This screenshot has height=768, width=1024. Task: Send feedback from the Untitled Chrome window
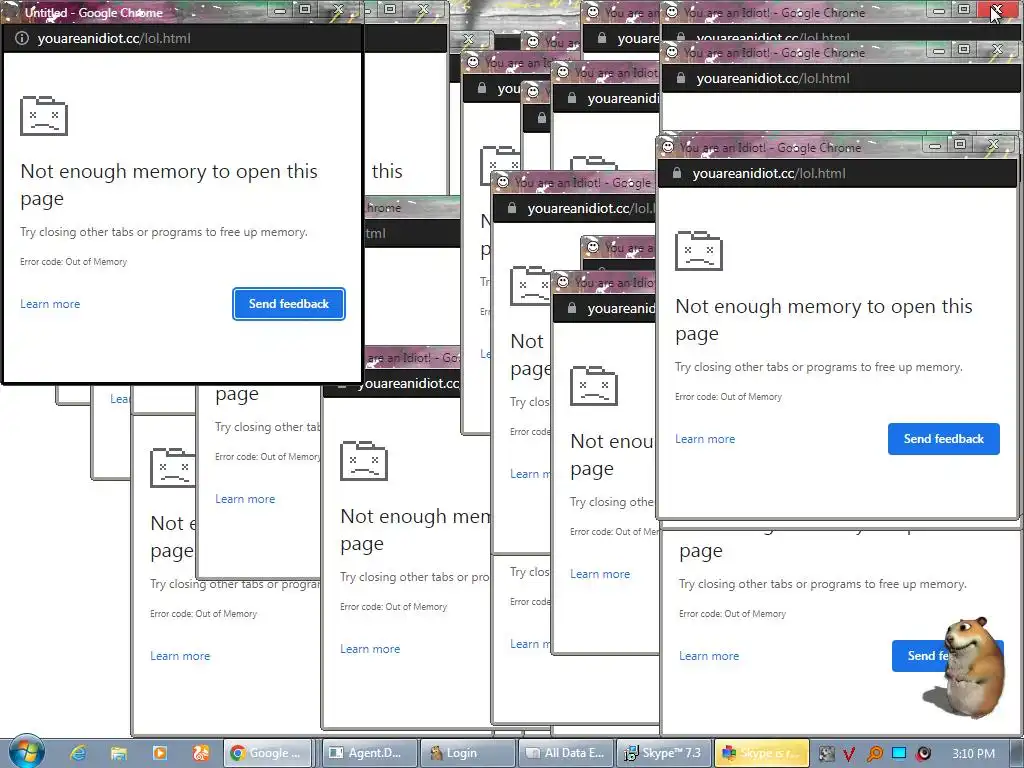(x=289, y=304)
